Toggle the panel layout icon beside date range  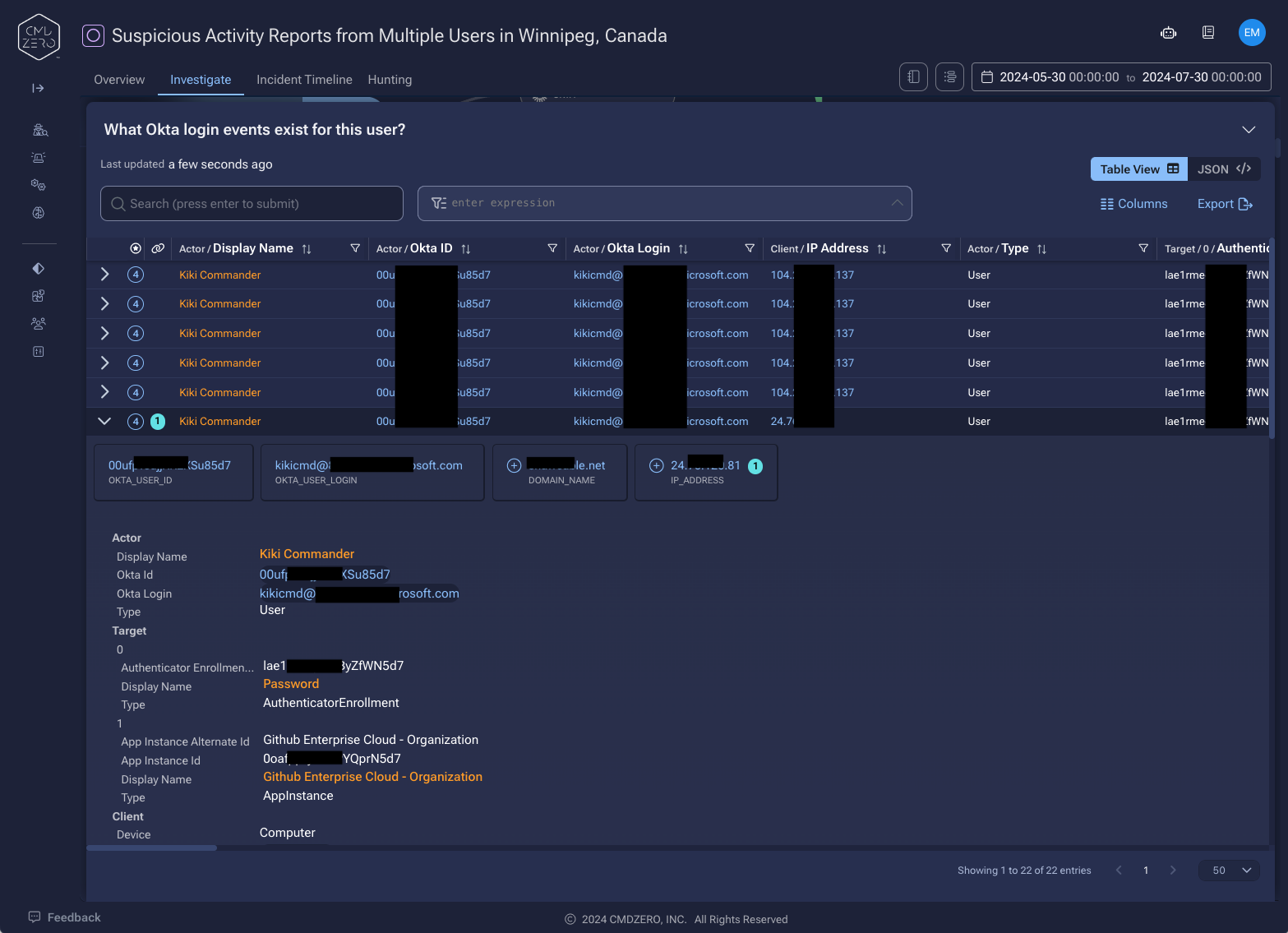913,77
